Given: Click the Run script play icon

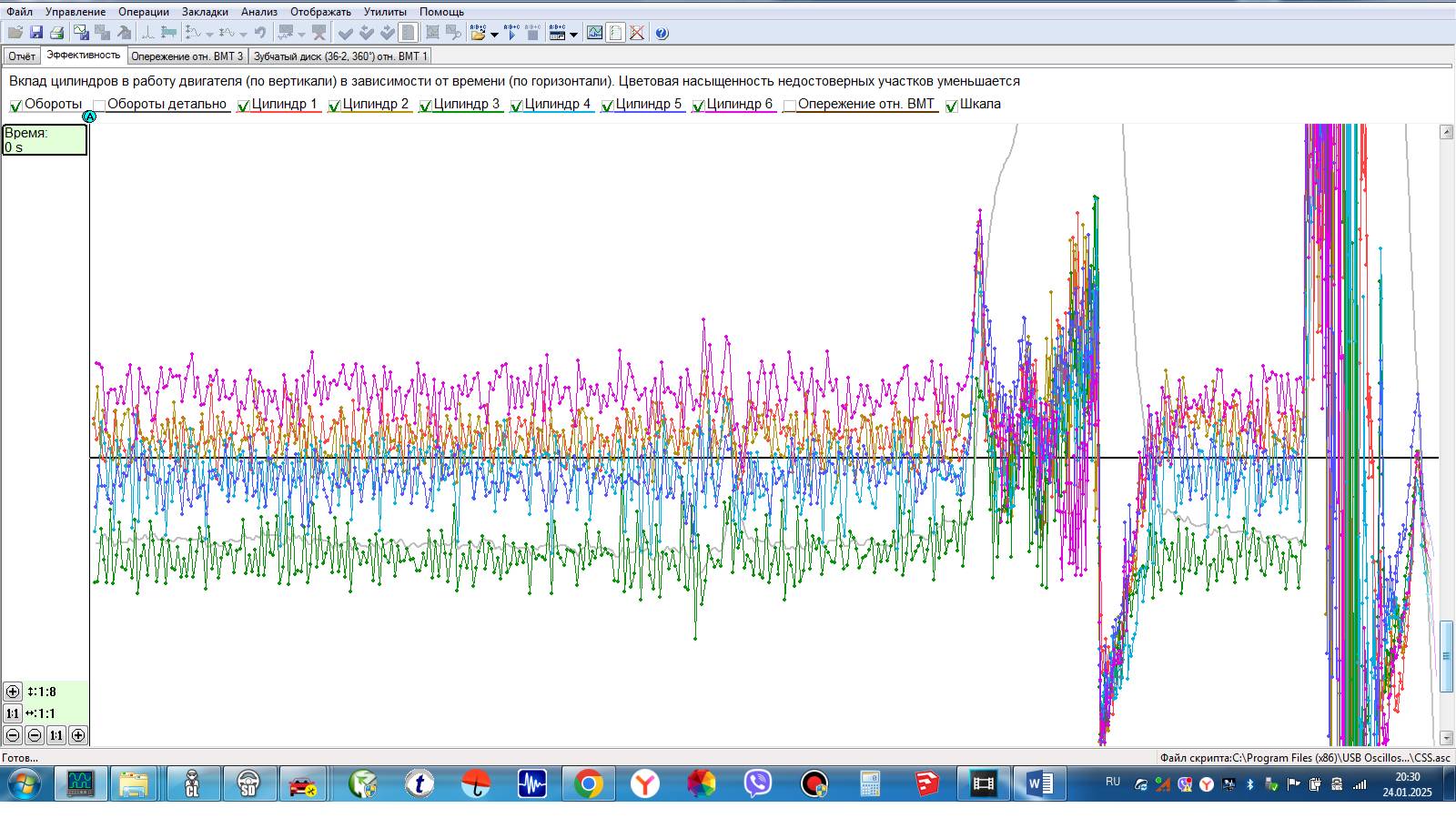Looking at the screenshot, I should [511, 33].
